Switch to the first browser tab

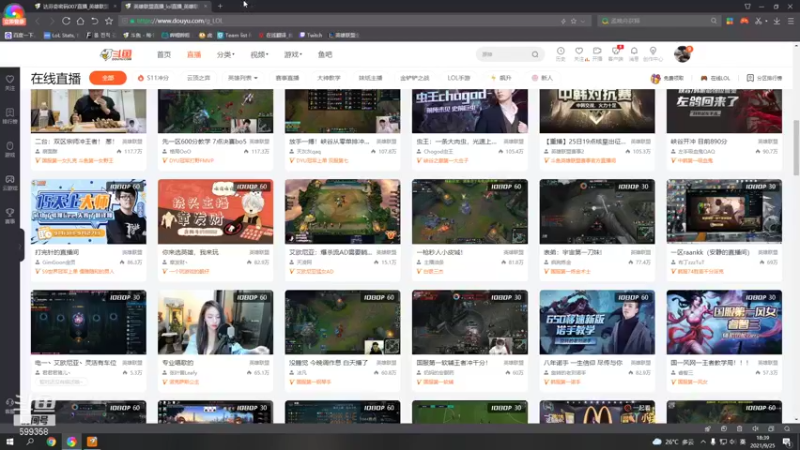[74, 6]
